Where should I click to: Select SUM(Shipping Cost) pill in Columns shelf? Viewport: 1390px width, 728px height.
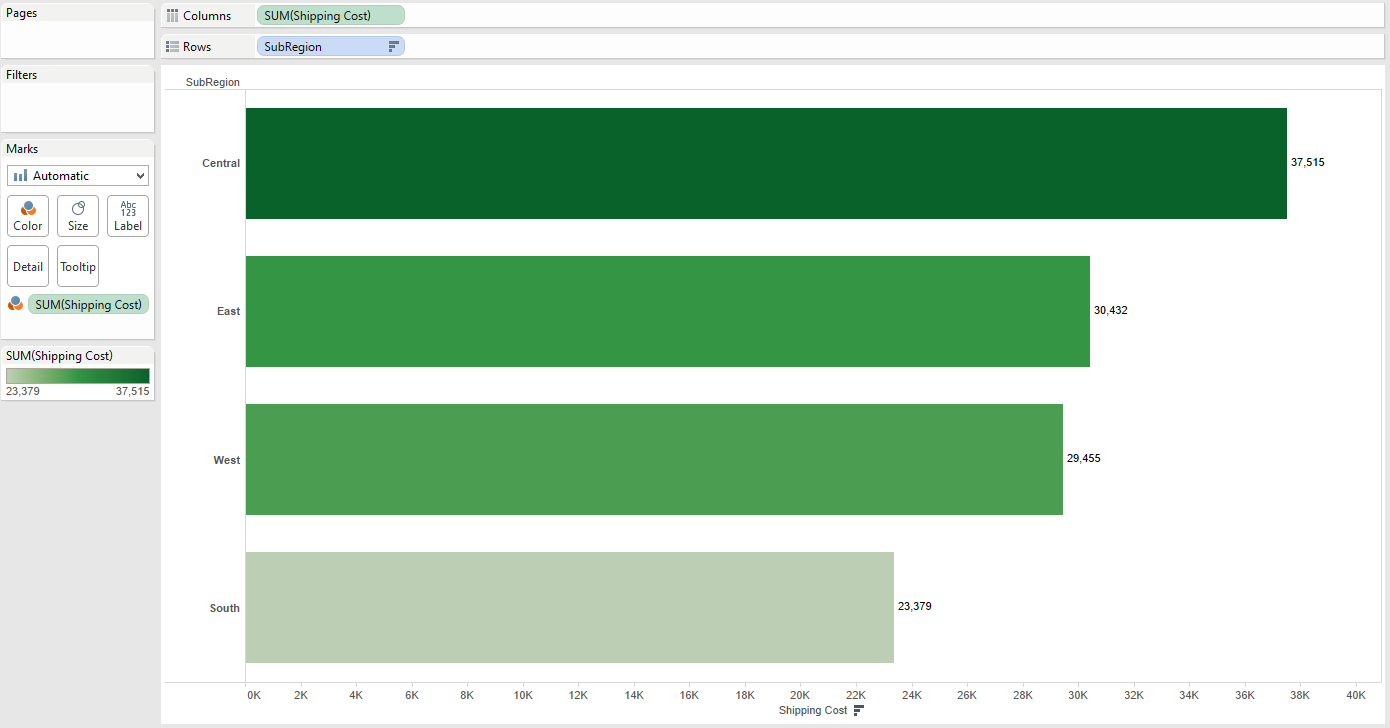pyautogui.click(x=330, y=16)
